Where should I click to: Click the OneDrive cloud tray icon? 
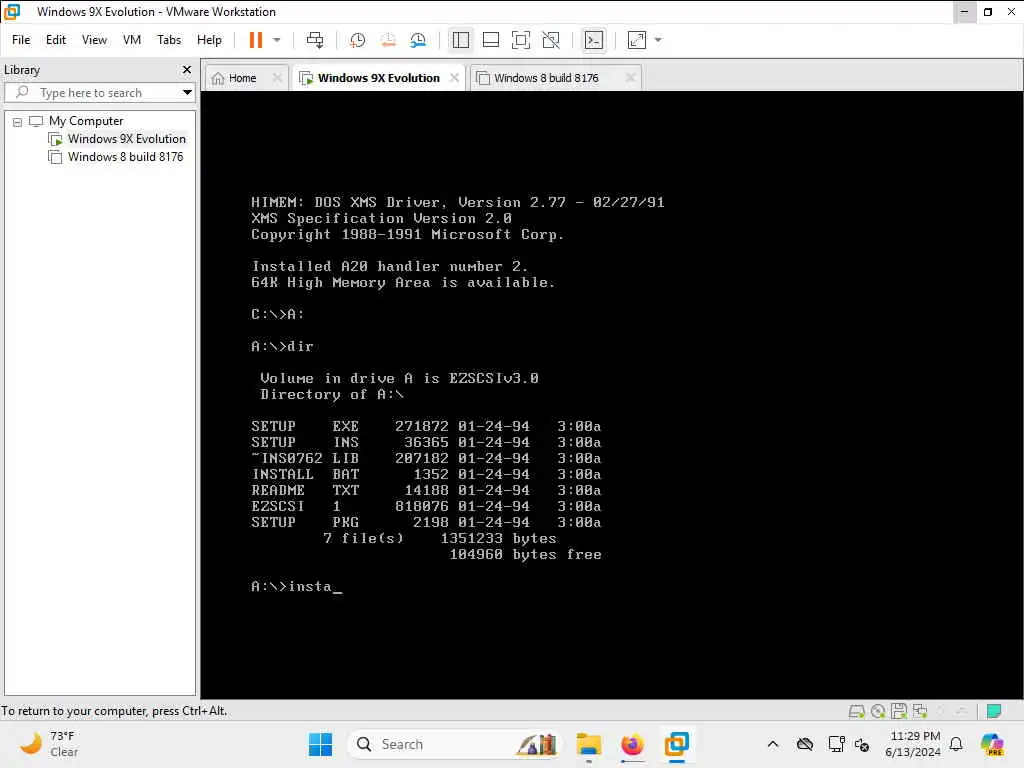(805, 744)
